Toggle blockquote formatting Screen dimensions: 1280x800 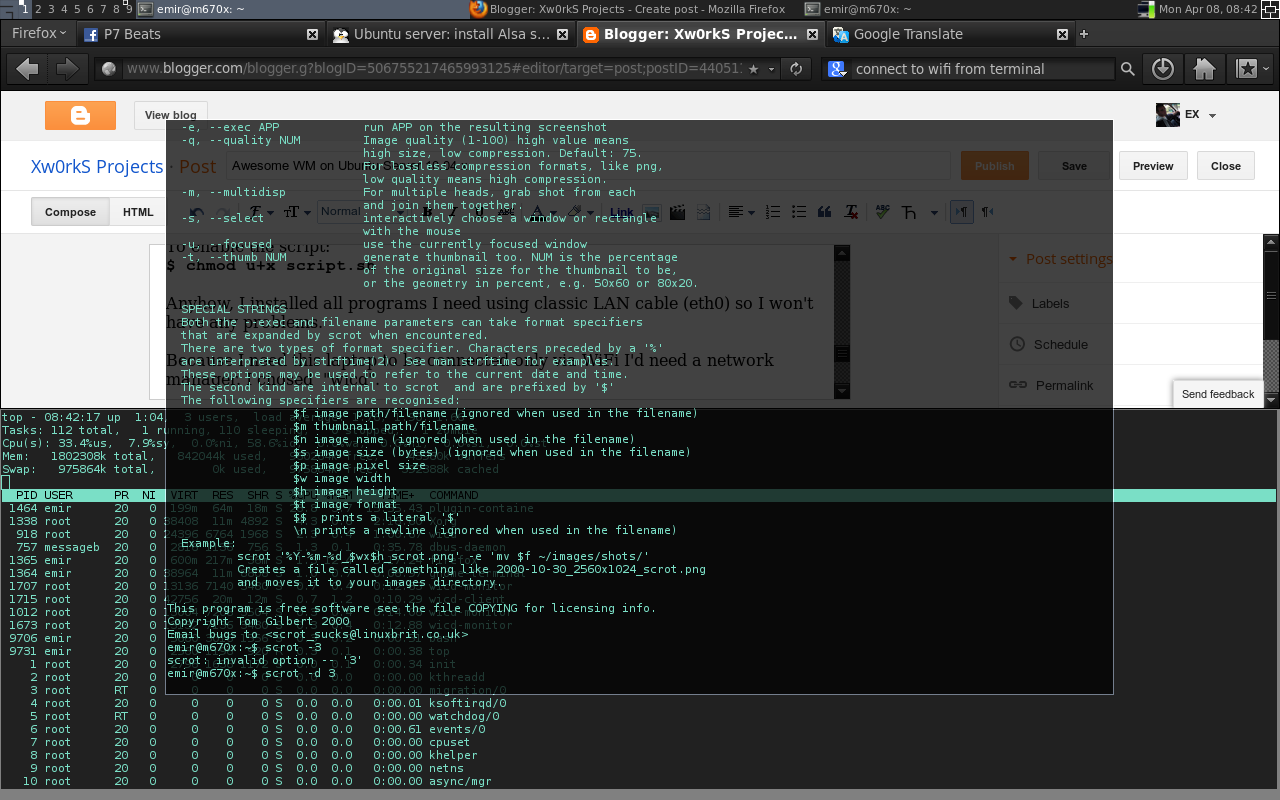click(824, 212)
